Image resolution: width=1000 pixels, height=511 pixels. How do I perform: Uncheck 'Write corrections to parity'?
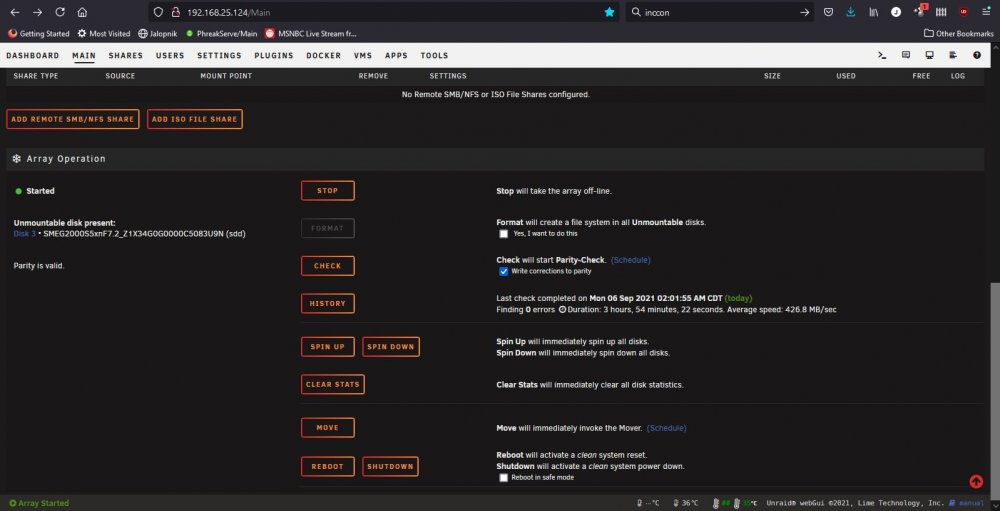(x=504, y=272)
